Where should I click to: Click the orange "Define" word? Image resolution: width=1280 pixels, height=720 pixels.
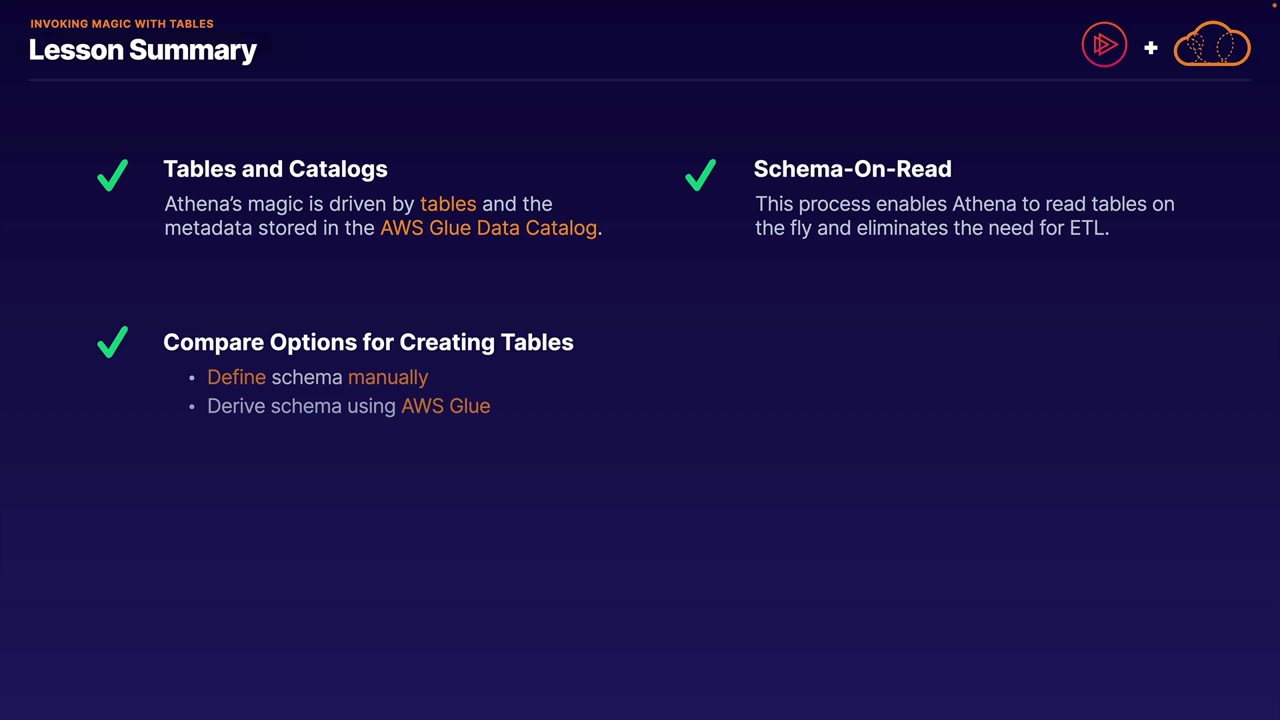pos(236,377)
